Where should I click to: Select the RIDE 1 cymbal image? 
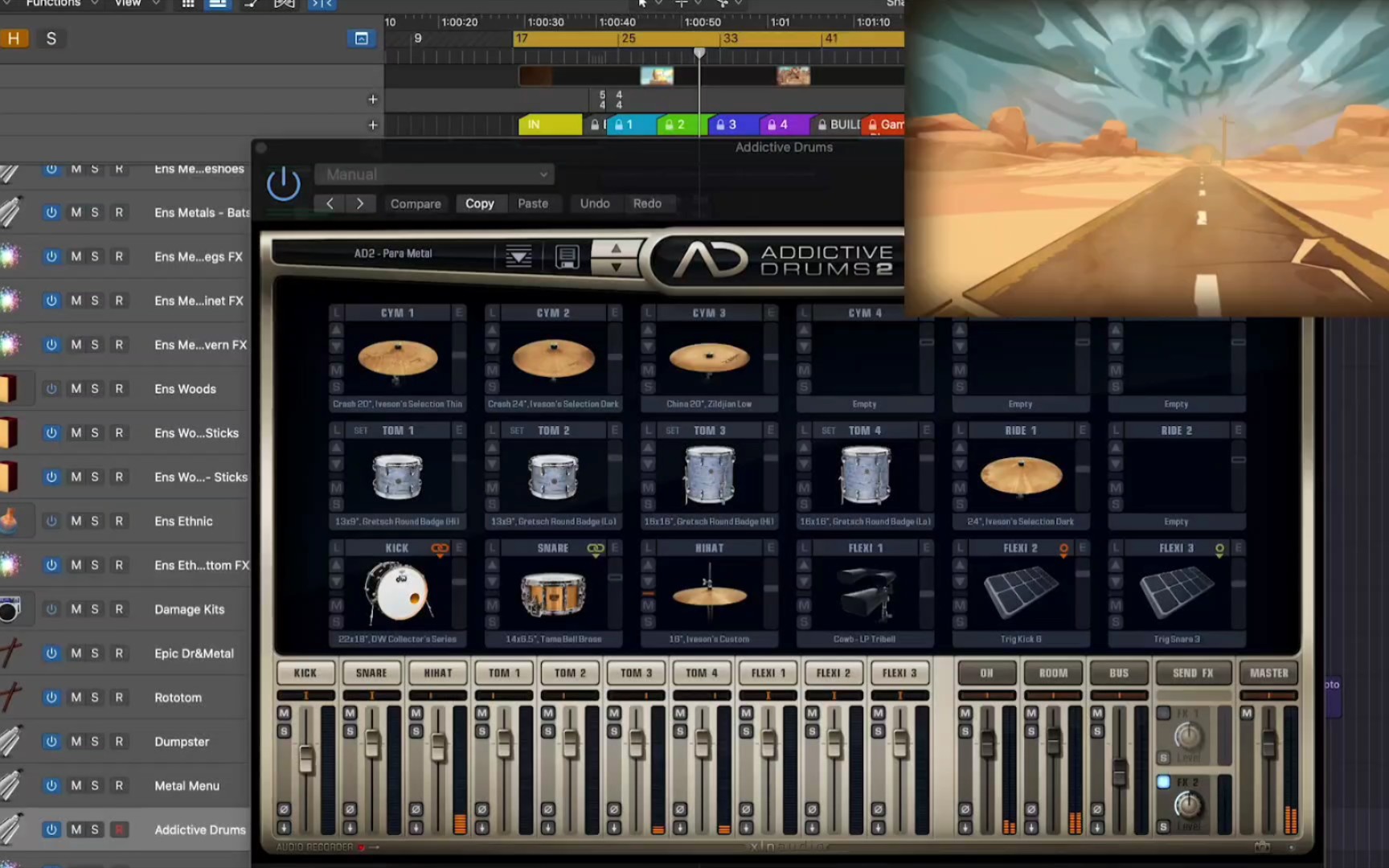1021,474
